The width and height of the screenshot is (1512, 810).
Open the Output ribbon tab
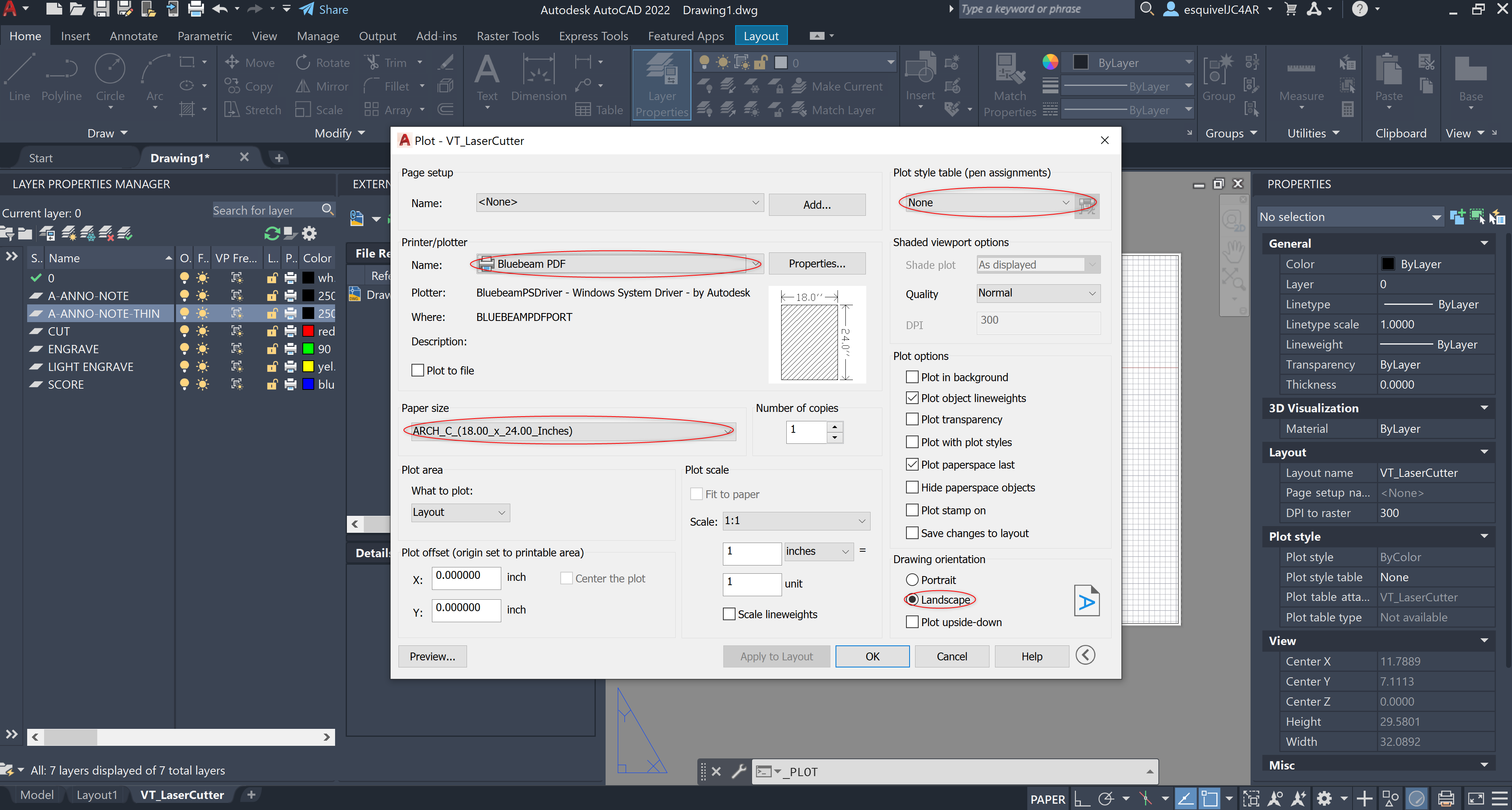pyautogui.click(x=378, y=36)
